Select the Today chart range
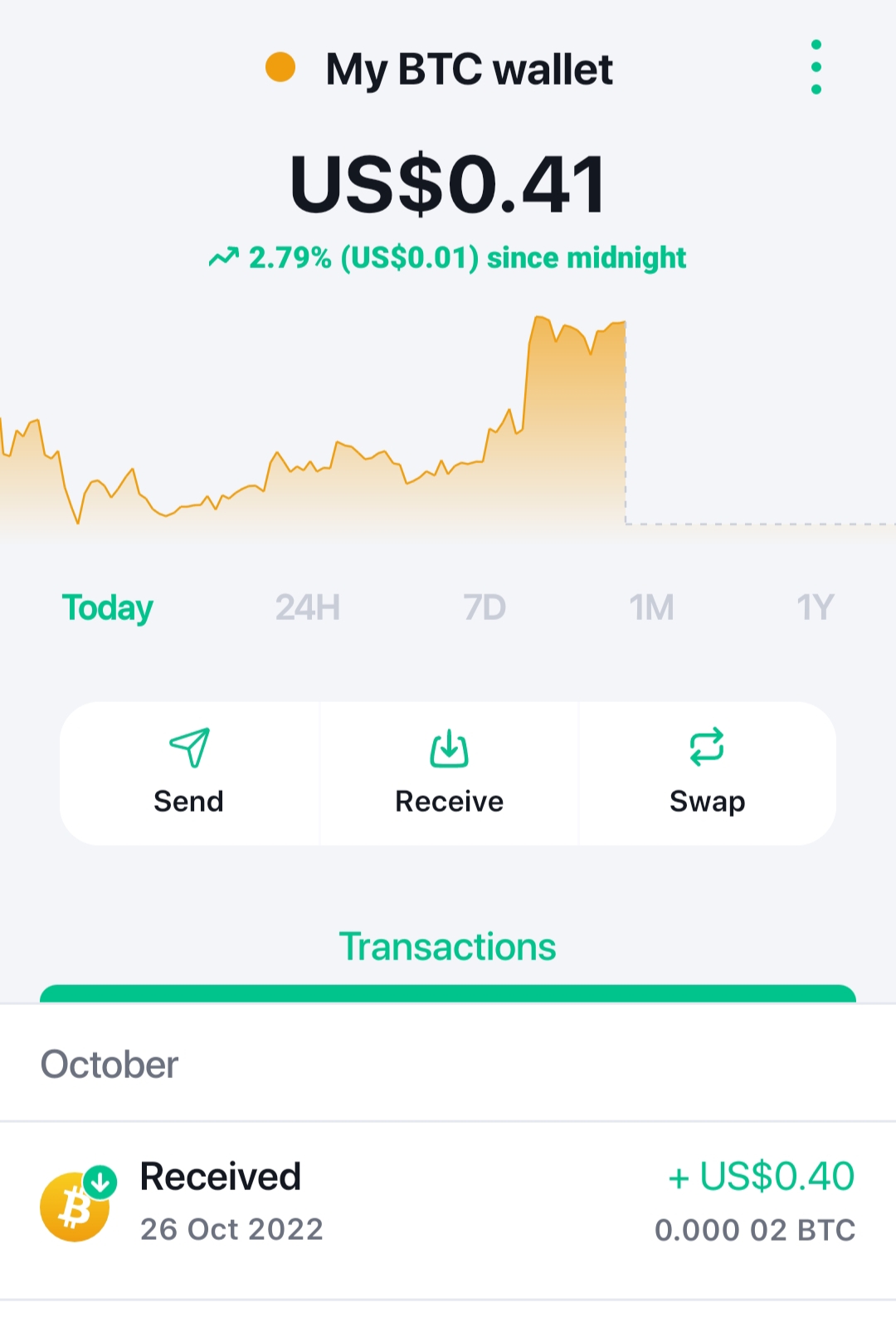The width and height of the screenshot is (896, 1327). click(x=108, y=608)
